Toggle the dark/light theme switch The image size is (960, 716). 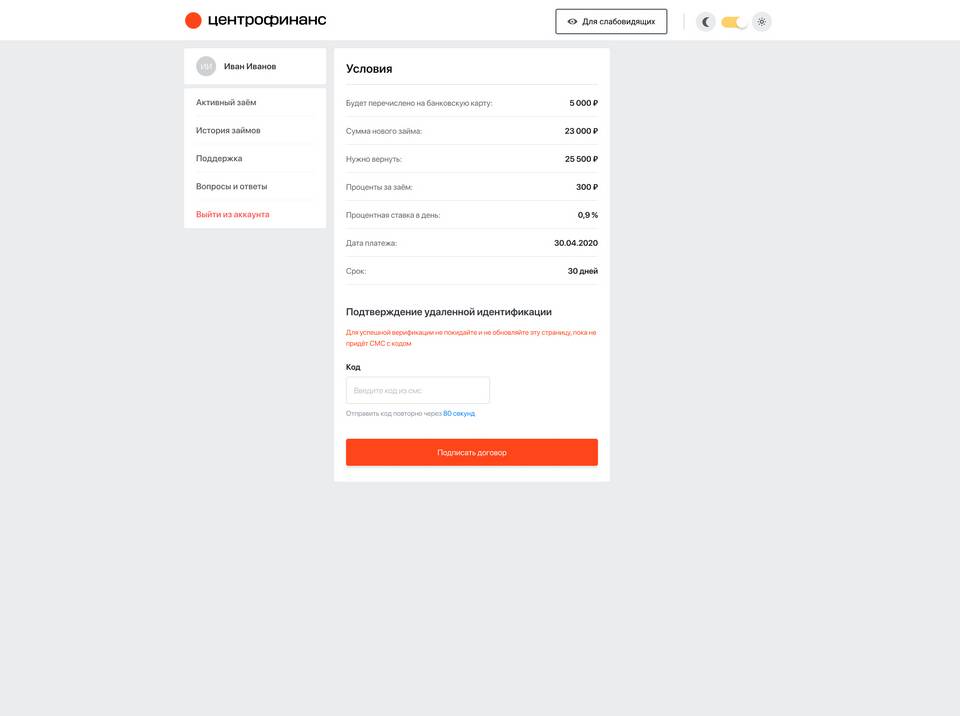734,22
